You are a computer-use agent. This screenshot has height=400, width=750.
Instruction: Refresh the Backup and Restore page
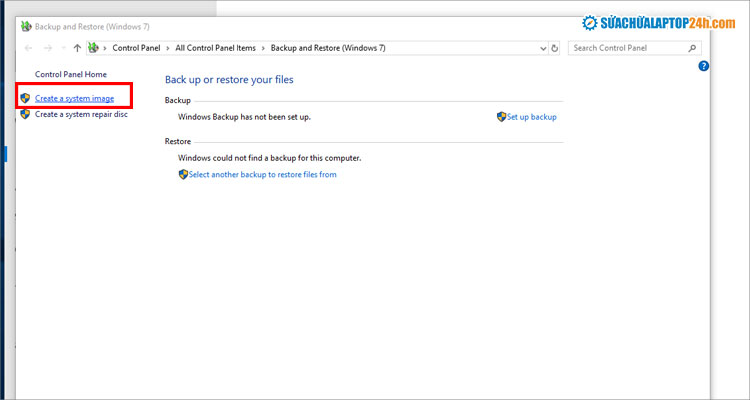(555, 48)
